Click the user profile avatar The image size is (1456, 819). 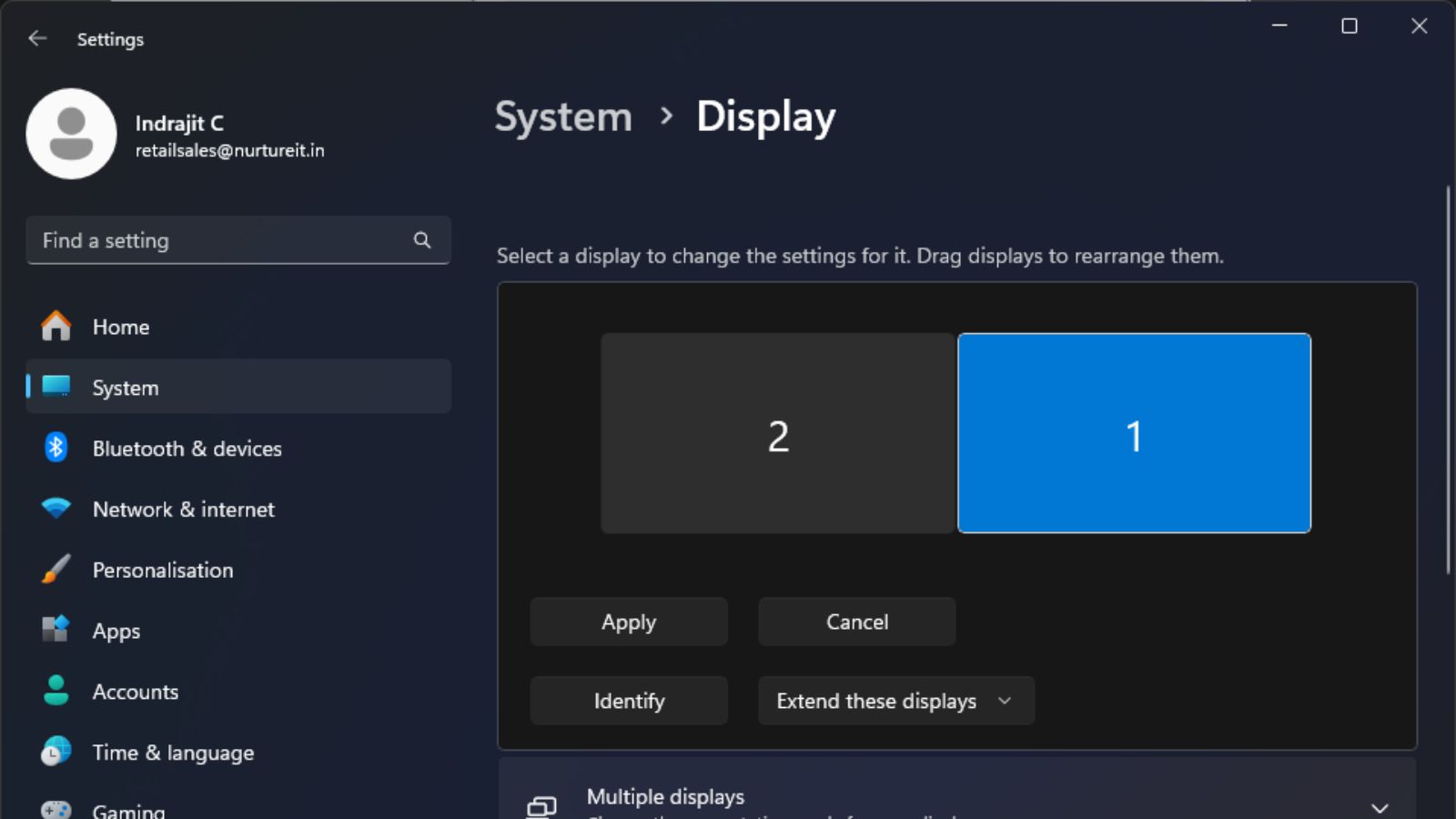coord(71,134)
